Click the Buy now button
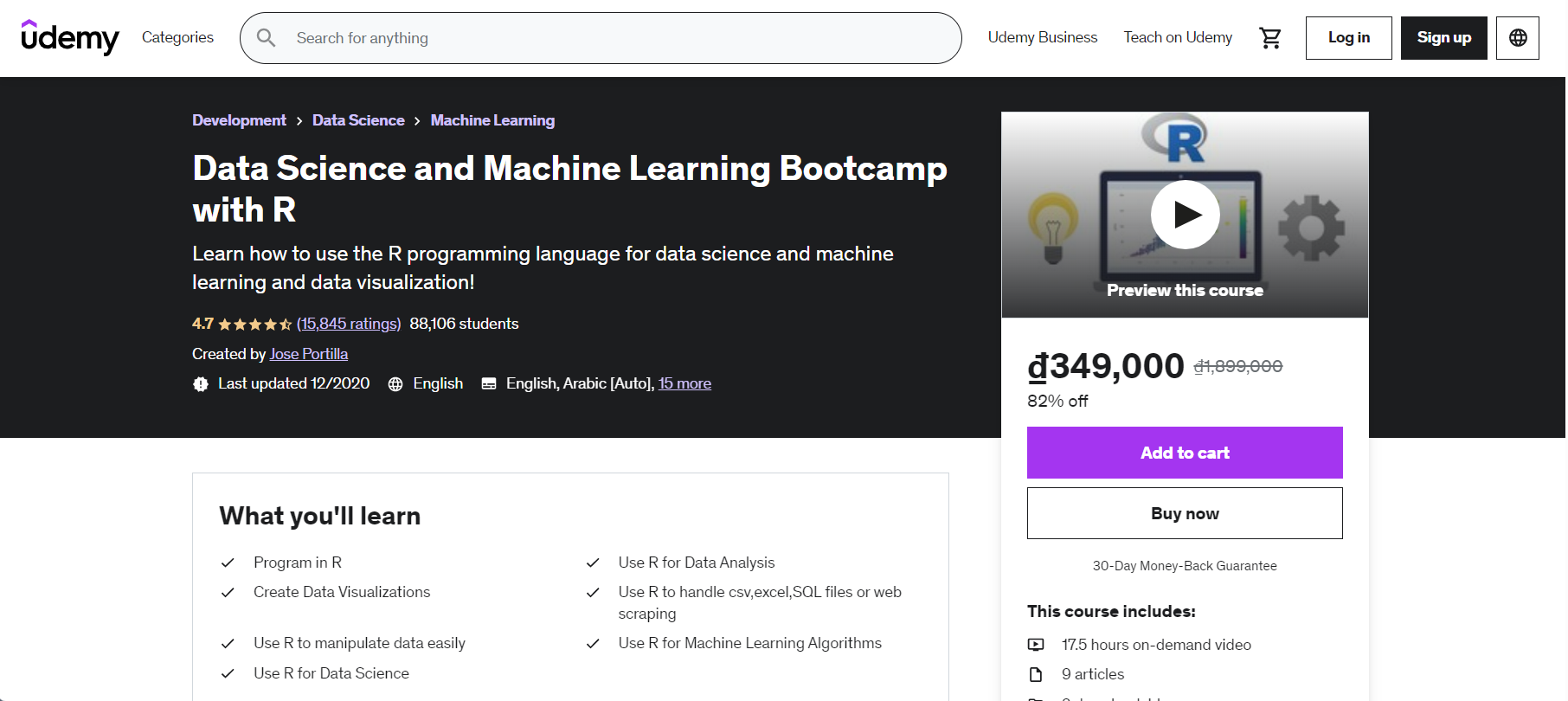This screenshot has height=701, width=1568. [1185, 513]
